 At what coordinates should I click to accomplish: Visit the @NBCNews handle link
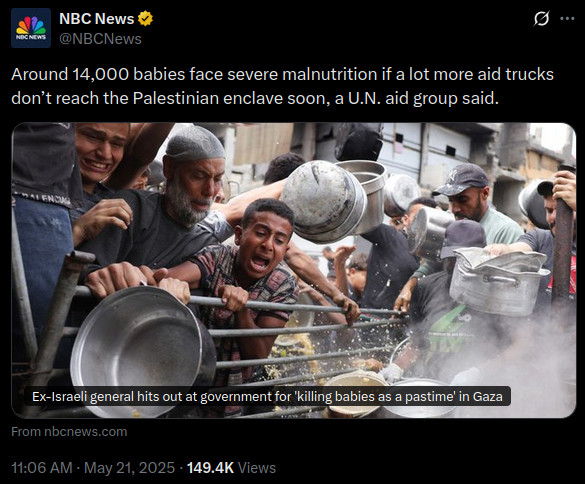pyautogui.click(x=100, y=39)
